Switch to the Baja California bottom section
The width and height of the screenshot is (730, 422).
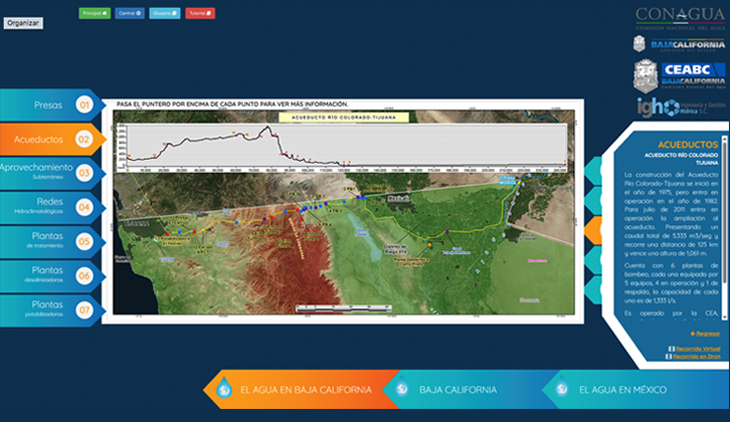[470, 389]
